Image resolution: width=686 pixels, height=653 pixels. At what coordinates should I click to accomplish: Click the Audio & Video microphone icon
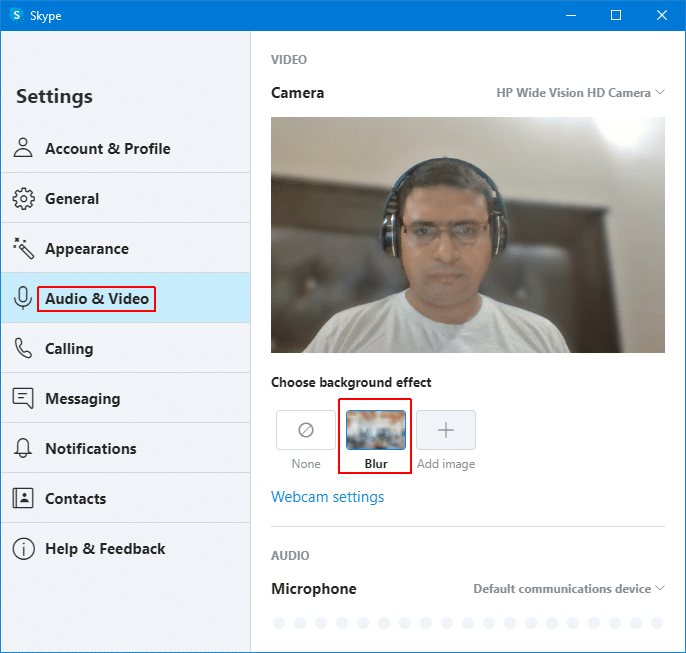tap(23, 298)
